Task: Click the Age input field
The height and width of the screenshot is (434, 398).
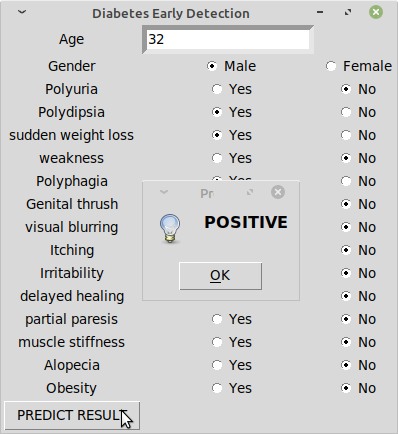Action: (x=228, y=39)
